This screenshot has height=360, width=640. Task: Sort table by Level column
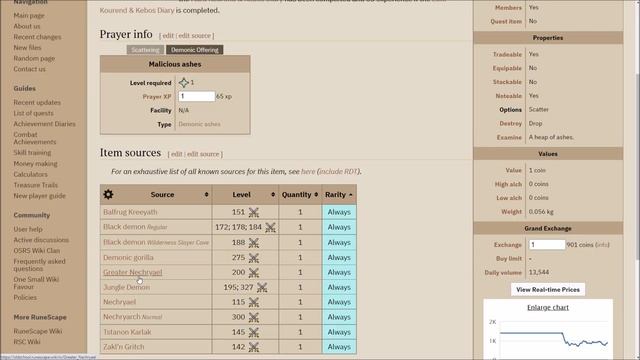pyautogui.click(x=273, y=195)
